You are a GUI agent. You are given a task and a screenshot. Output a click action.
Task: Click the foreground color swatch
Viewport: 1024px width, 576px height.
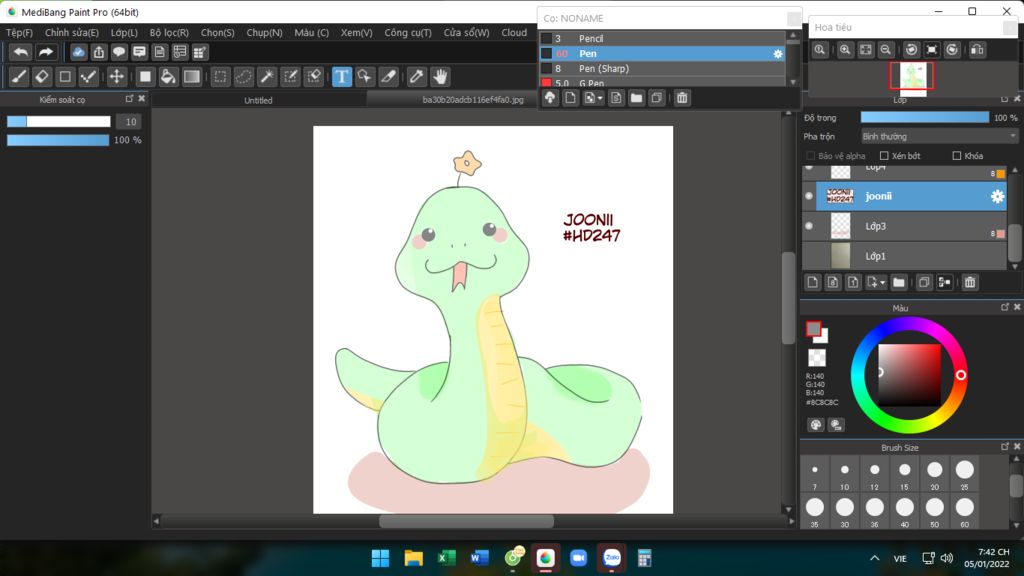point(814,329)
